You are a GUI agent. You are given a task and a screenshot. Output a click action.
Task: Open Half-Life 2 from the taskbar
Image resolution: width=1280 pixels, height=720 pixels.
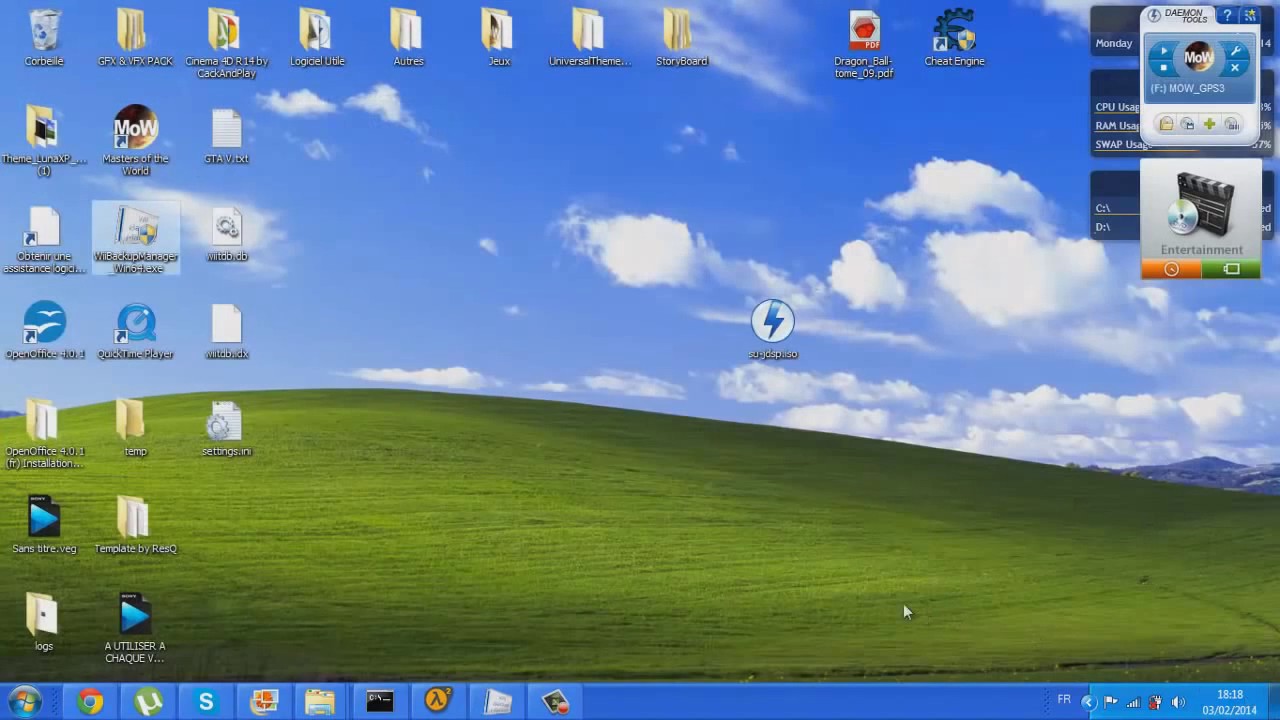click(x=438, y=702)
